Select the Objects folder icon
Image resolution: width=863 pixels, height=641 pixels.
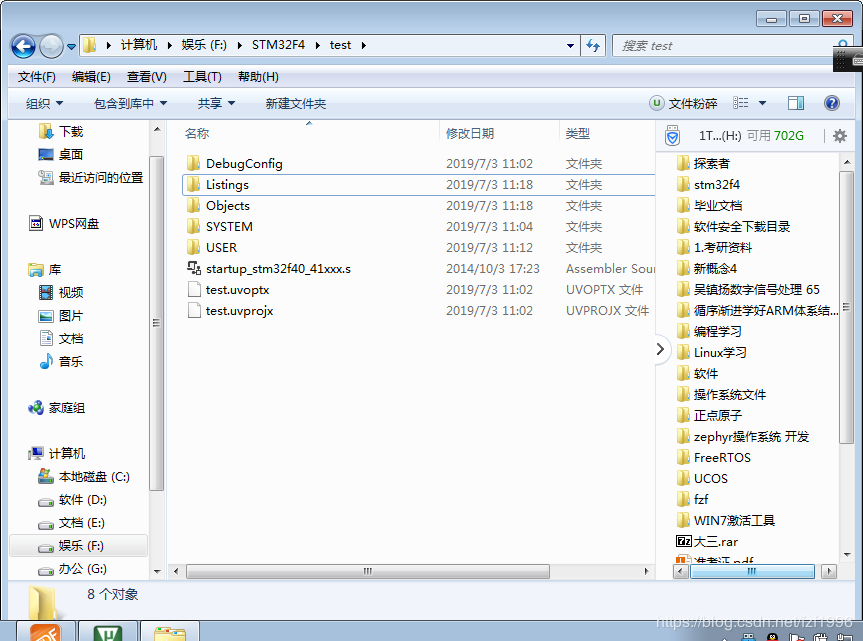[193, 205]
